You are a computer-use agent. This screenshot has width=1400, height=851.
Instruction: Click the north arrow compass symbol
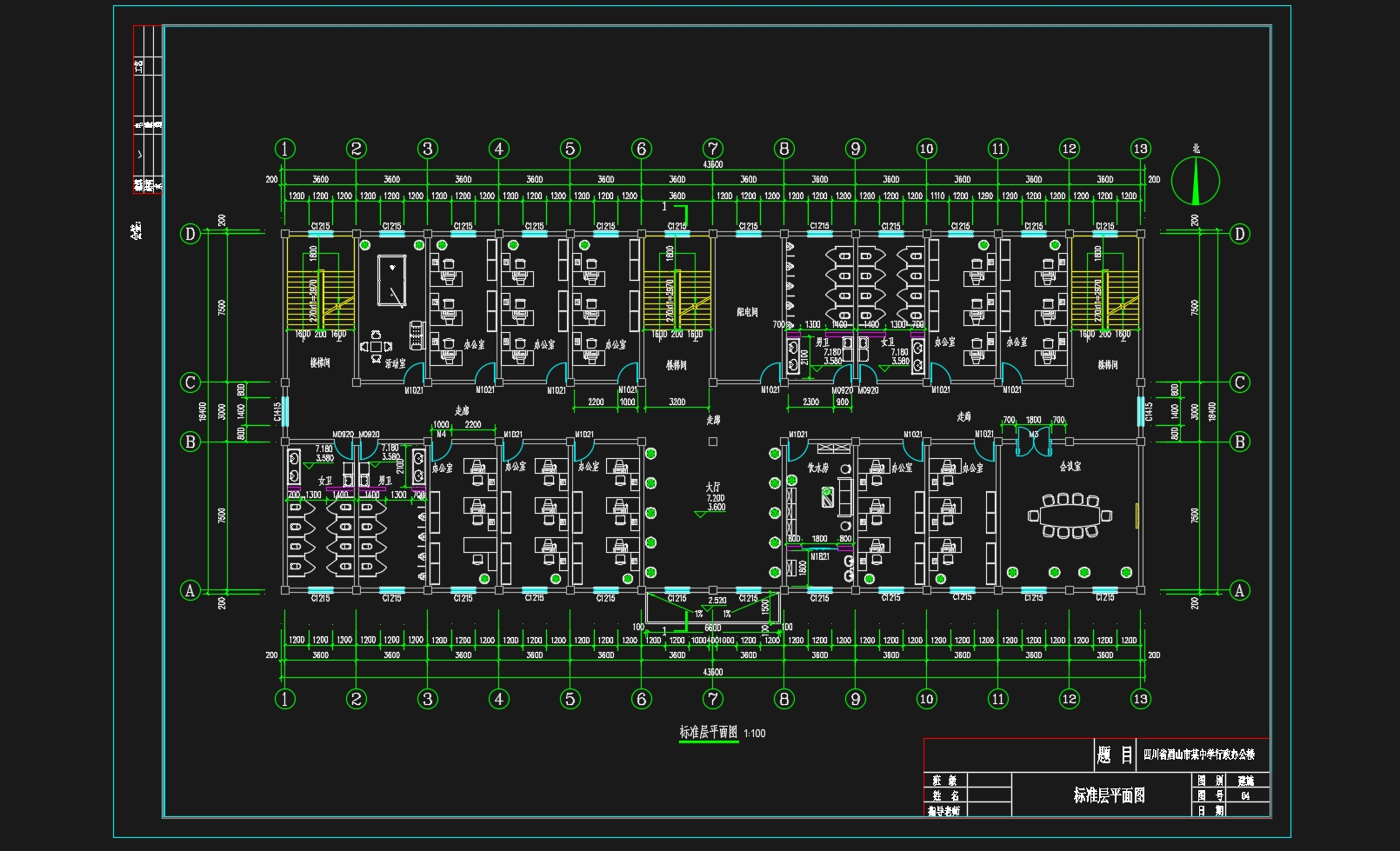tap(1196, 181)
